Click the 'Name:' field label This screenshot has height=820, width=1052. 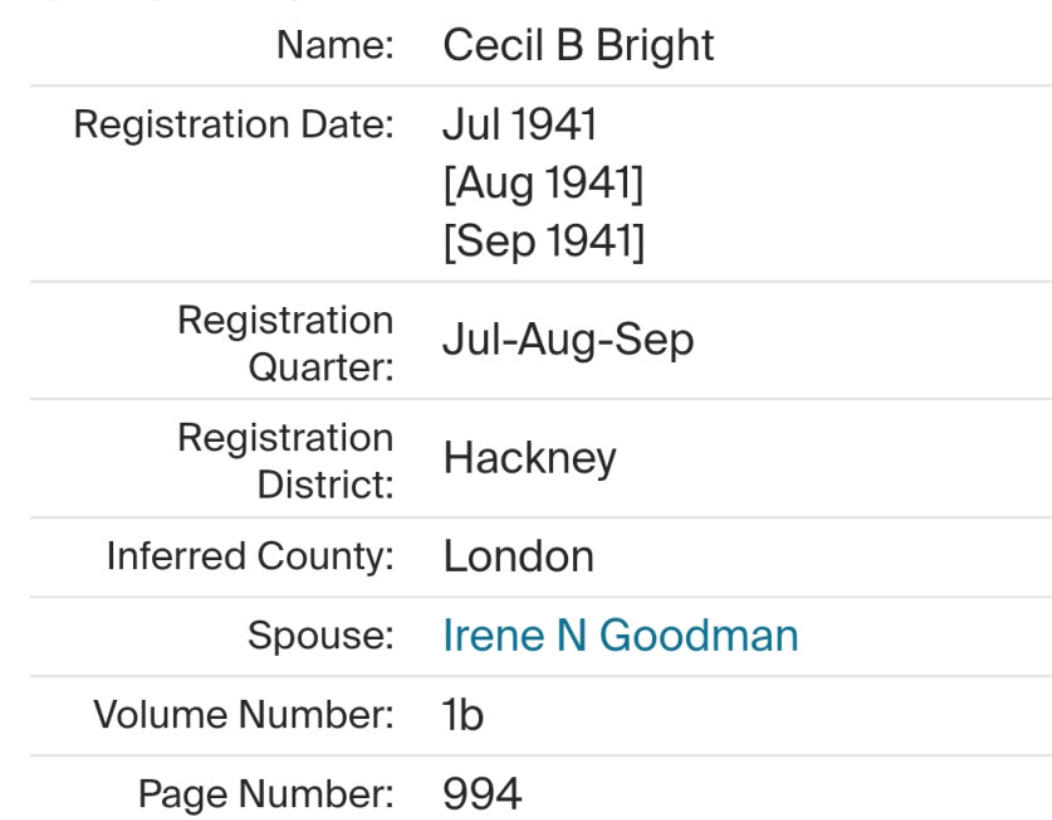335,46
